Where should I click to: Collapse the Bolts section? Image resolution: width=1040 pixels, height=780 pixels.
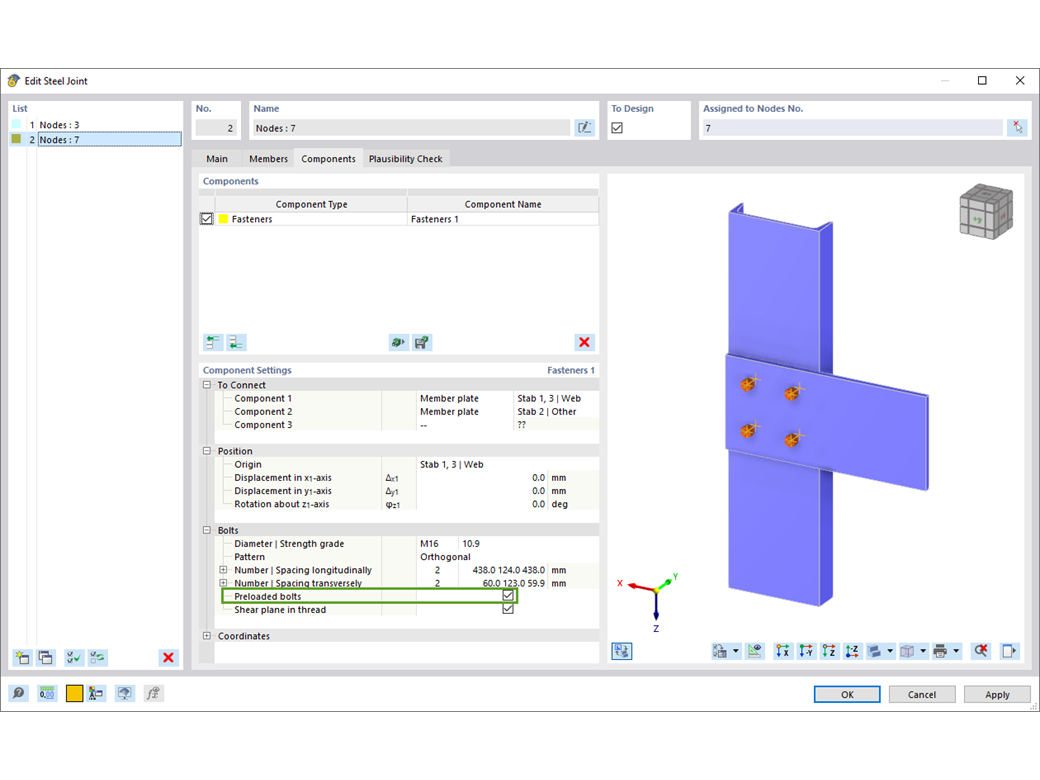pos(207,530)
